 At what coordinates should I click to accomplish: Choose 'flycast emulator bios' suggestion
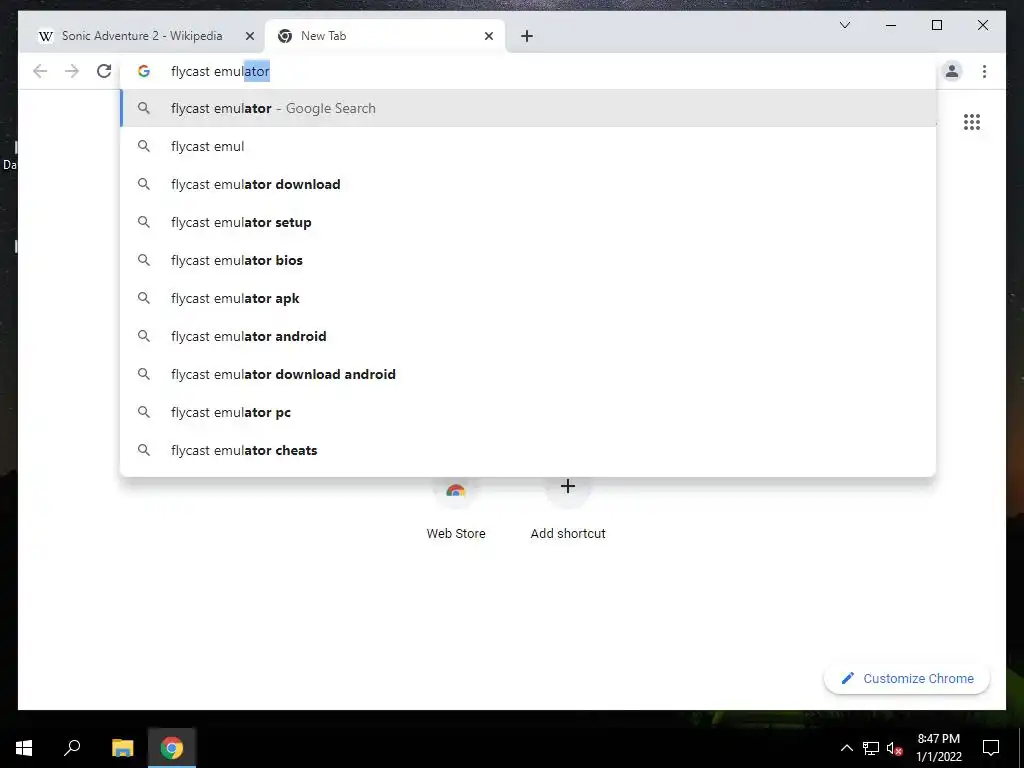(528, 260)
